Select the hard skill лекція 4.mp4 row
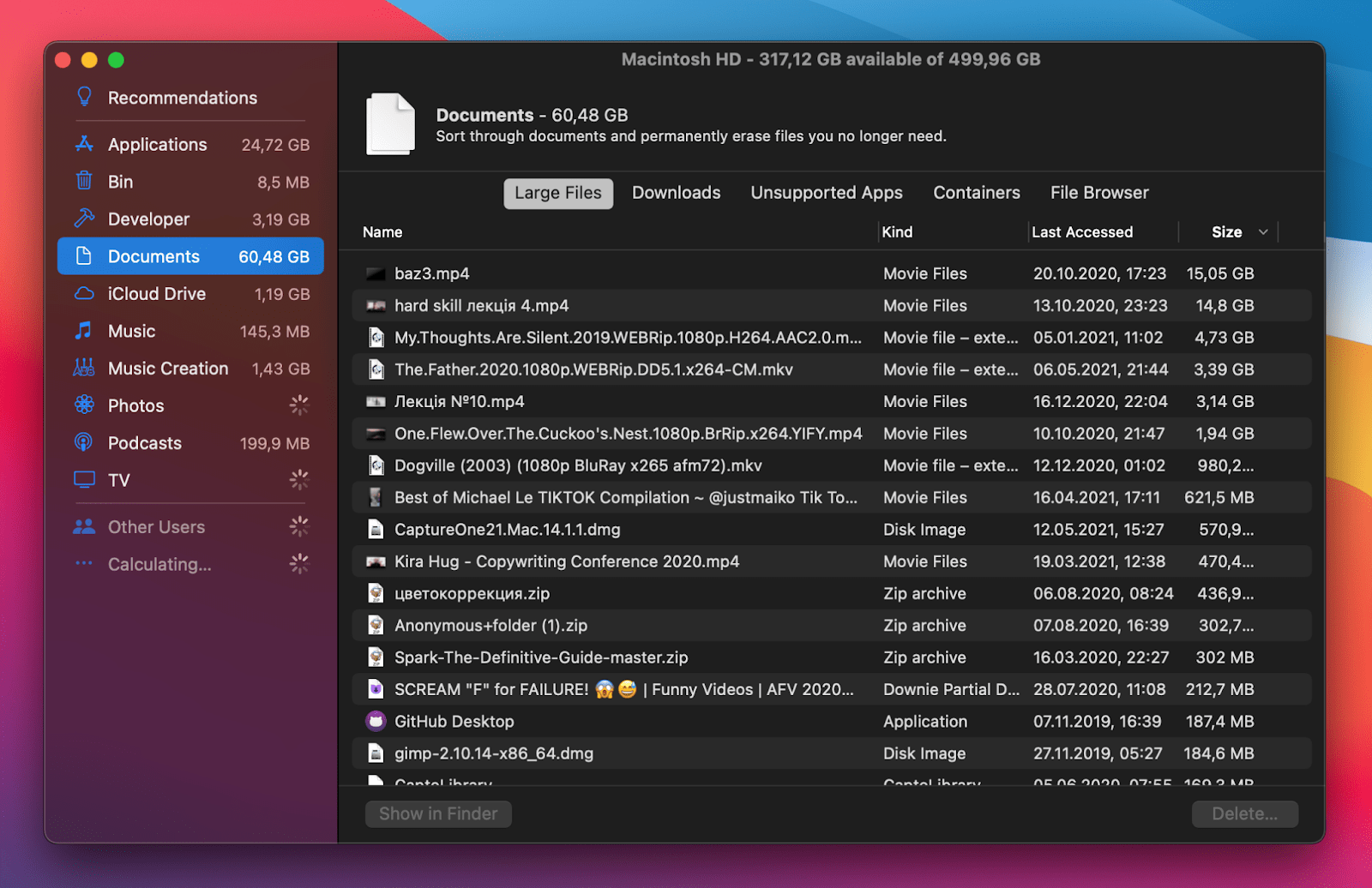Image resolution: width=1372 pixels, height=888 pixels. coord(831,305)
